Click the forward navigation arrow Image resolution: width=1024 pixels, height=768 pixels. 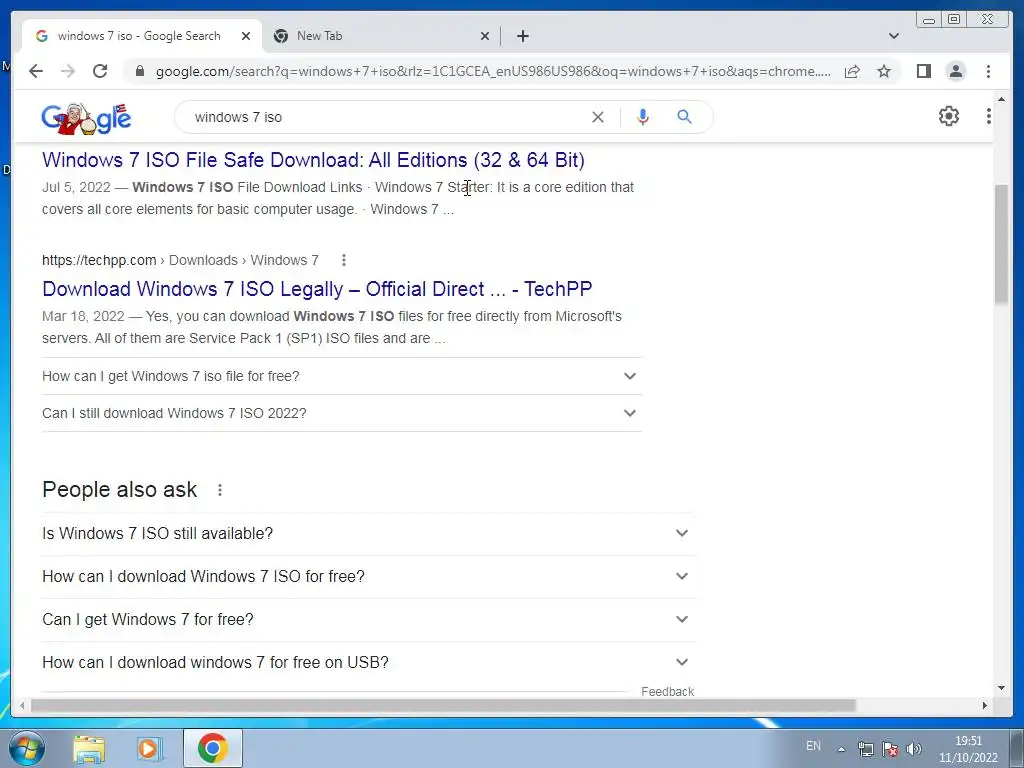[x=68, y=71]
